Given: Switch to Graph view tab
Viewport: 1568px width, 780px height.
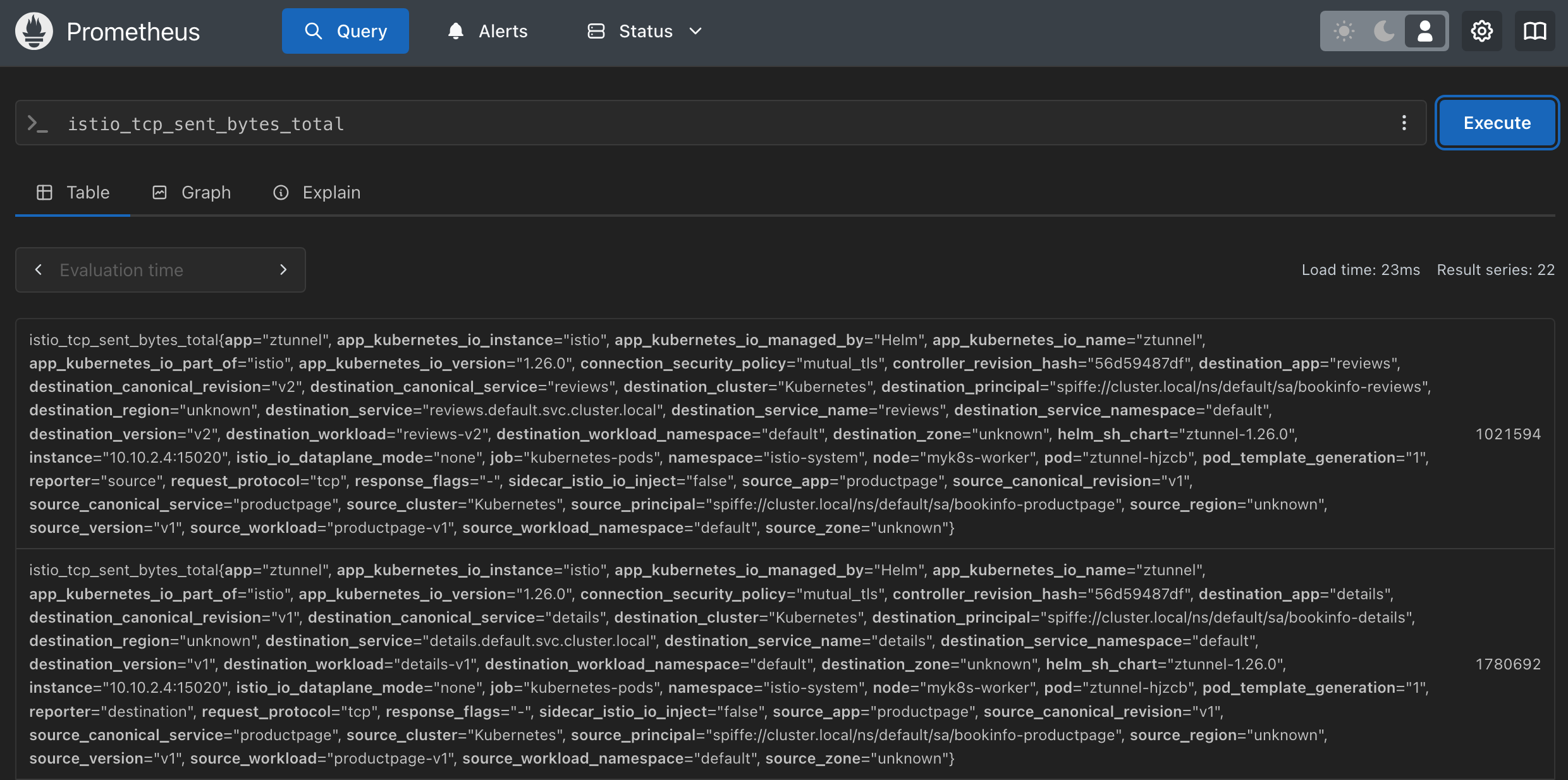Looking at the screenshot, I should click(192, 193).
